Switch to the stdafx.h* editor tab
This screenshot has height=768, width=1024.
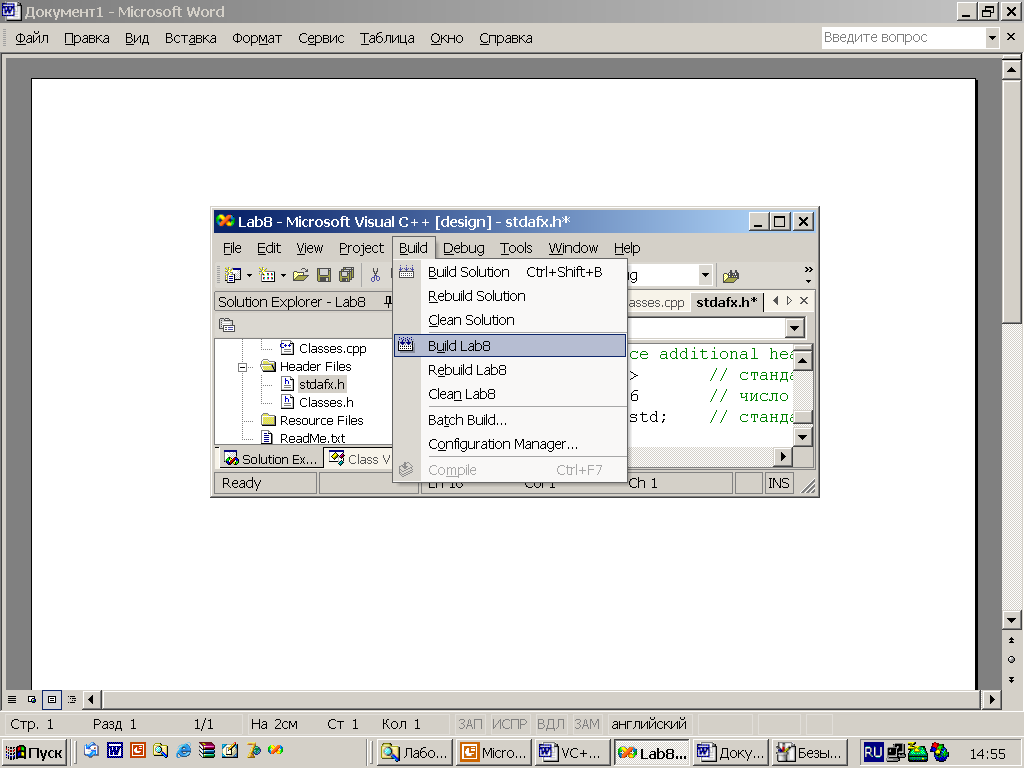pyautogui.click(x=726, y=302)
